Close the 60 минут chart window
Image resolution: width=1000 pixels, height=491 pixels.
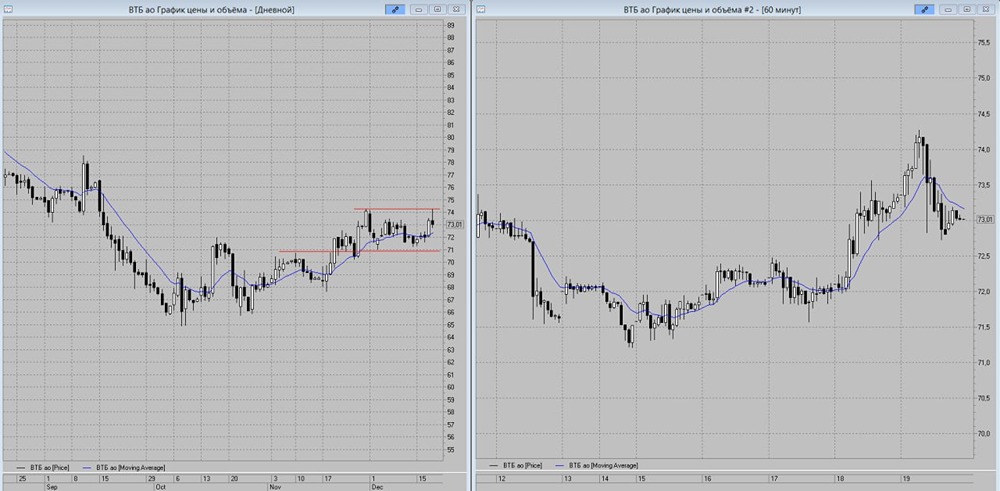(x=985, y=9)
